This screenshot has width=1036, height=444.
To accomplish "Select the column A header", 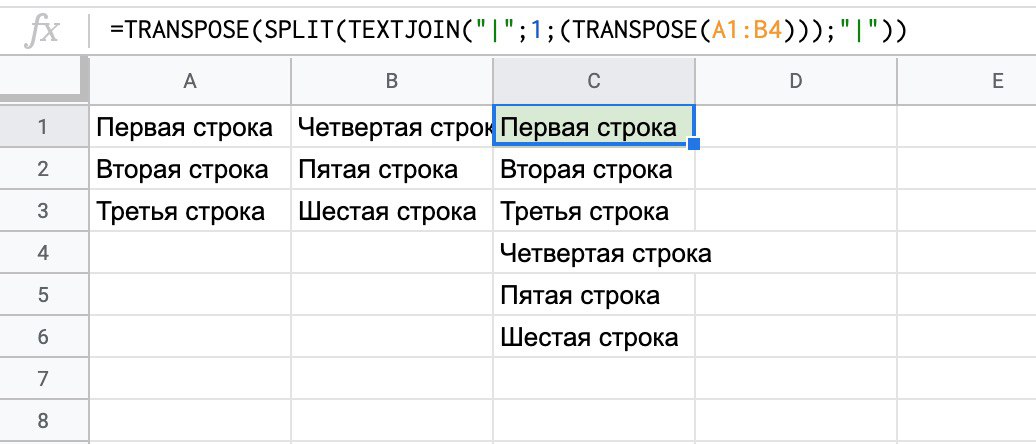I will [190, 82].
